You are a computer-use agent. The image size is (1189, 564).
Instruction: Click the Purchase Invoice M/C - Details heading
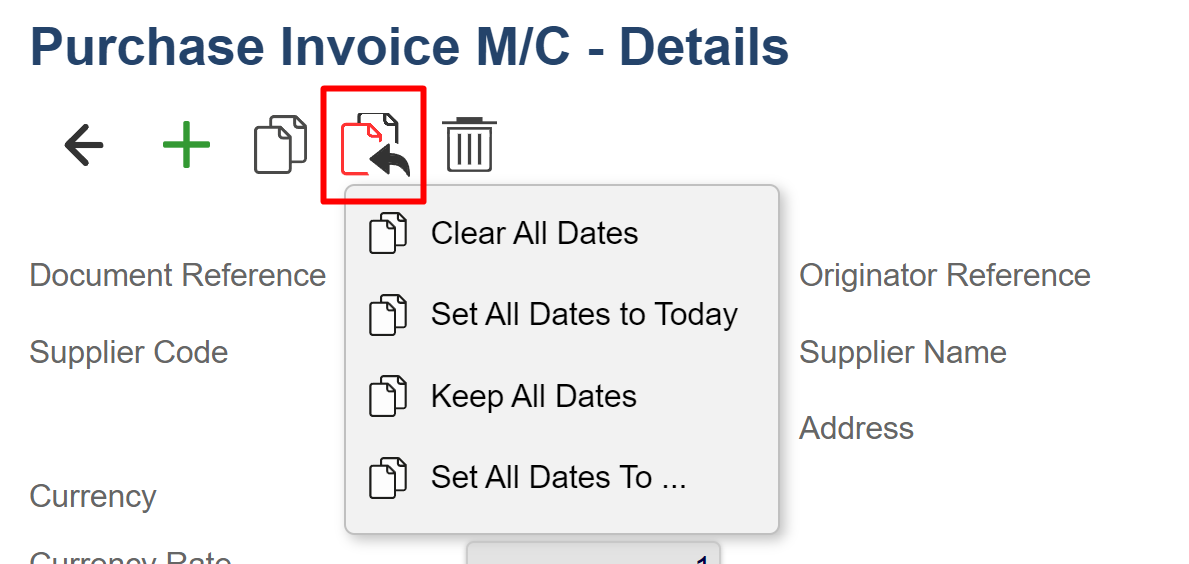410,46
